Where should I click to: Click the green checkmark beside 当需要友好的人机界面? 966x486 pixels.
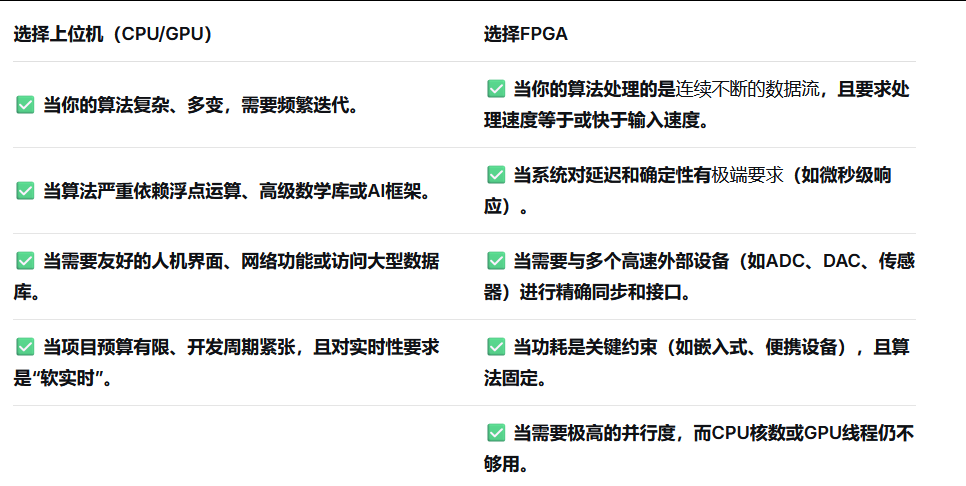pos(25,261)
